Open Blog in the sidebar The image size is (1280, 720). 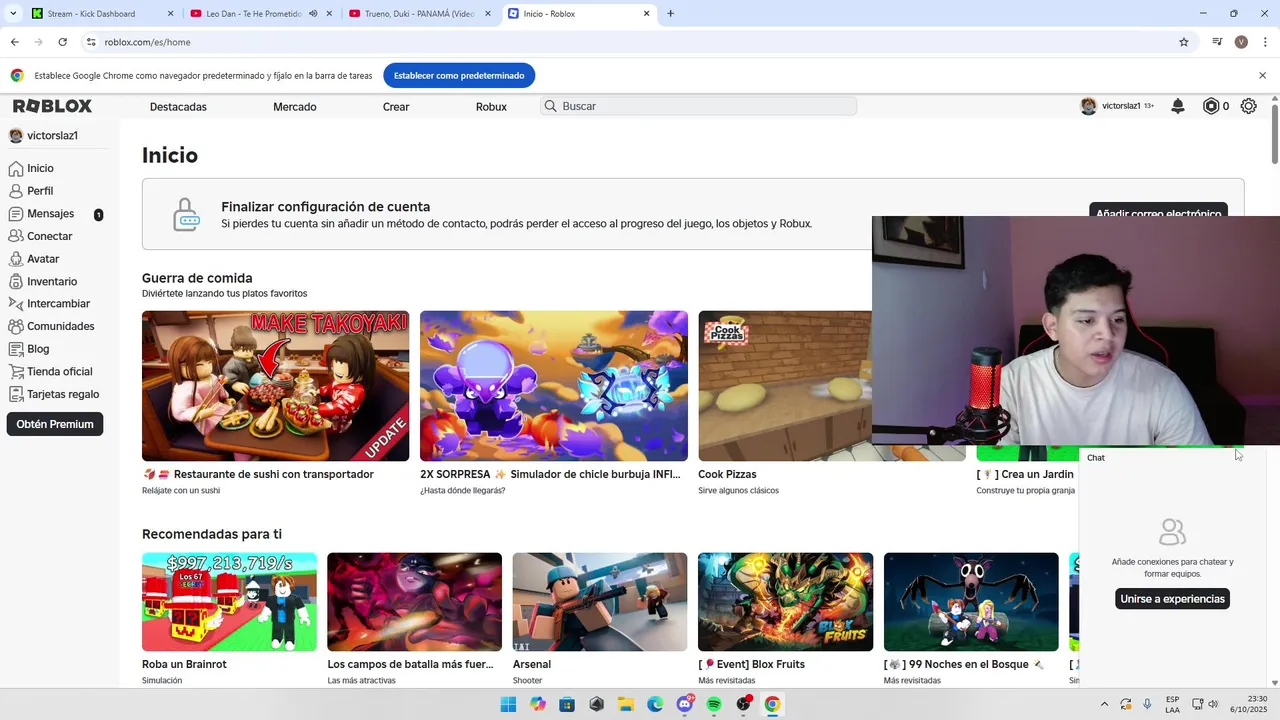tap(38, 349)
